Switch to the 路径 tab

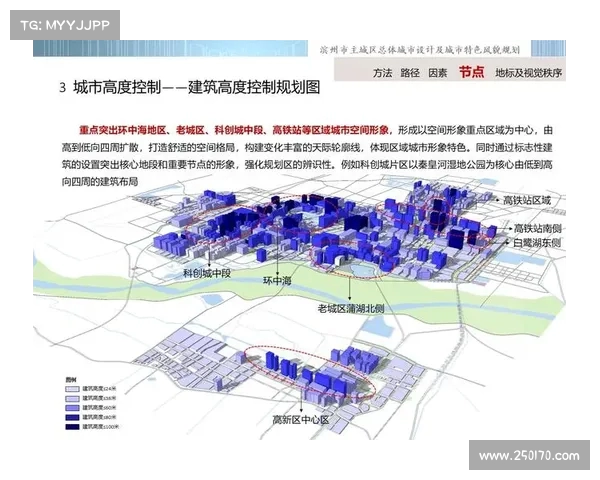tap(410, 73)
